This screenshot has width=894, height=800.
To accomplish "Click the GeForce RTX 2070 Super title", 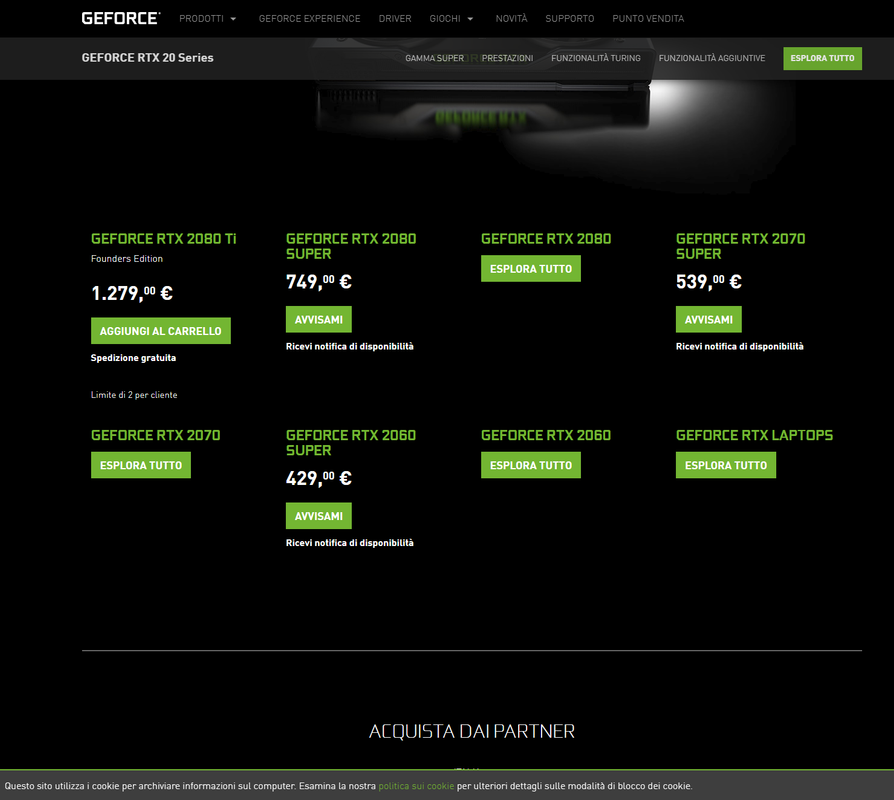I will click(741, 246).
